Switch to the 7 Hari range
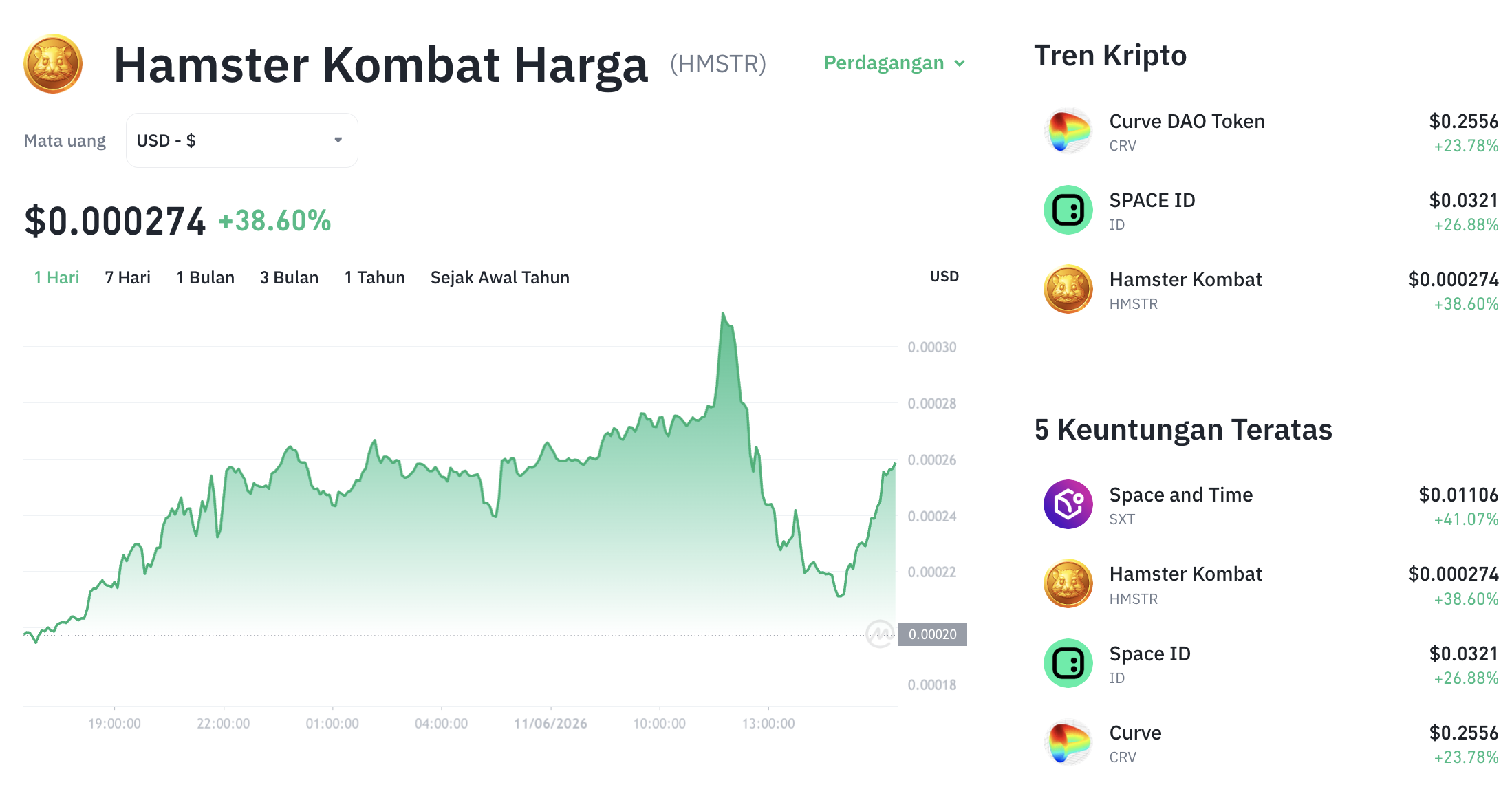 click(127, 277)
